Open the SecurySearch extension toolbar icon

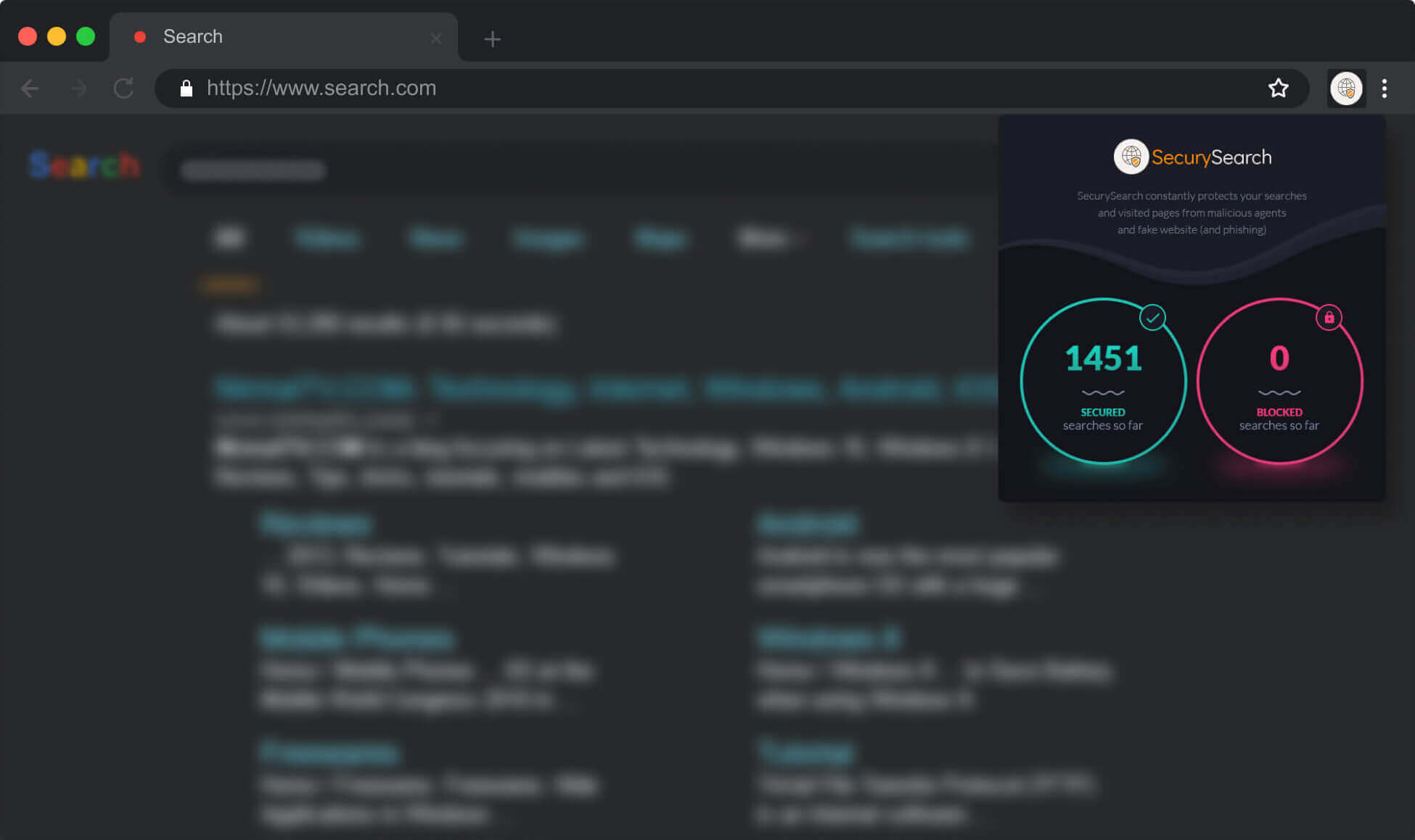[1346, 88]
